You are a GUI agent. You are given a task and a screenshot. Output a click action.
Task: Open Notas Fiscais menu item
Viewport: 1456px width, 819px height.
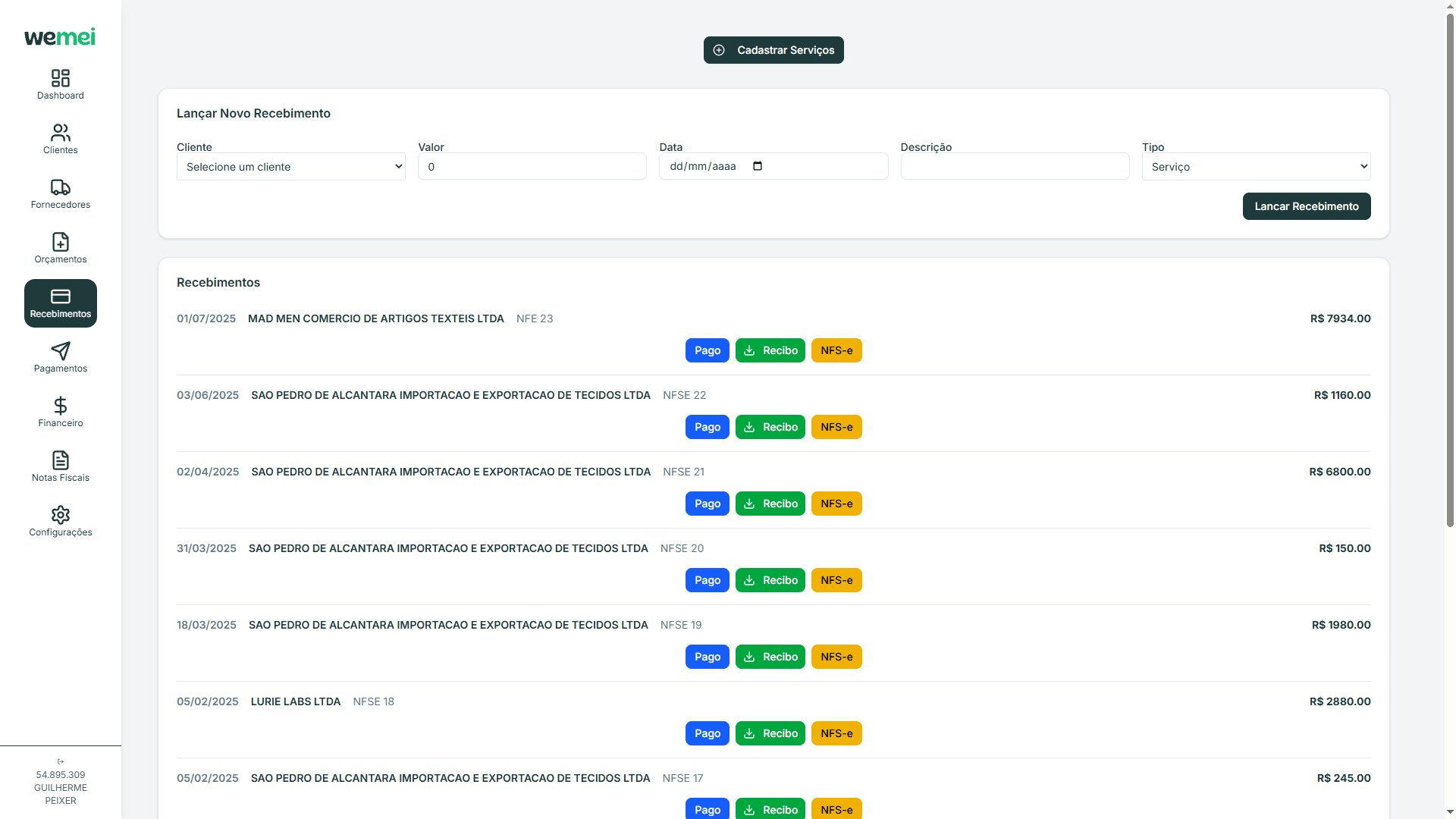click(x=61, y=466)
